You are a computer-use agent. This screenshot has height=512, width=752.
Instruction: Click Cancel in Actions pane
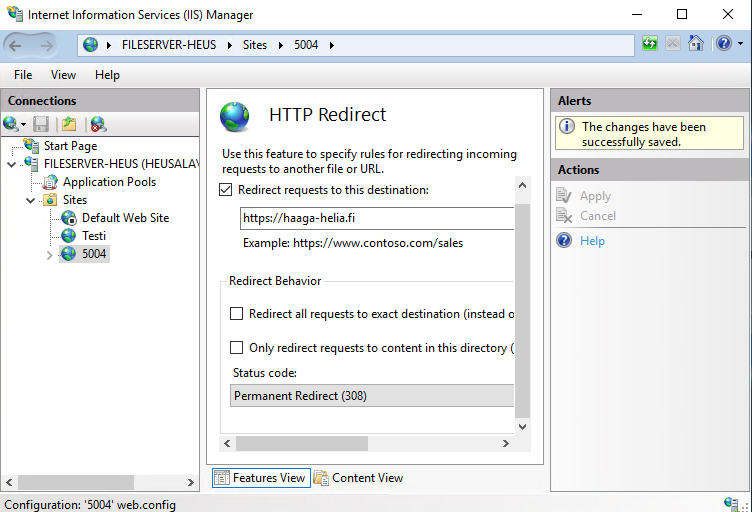tap(598, 216)
